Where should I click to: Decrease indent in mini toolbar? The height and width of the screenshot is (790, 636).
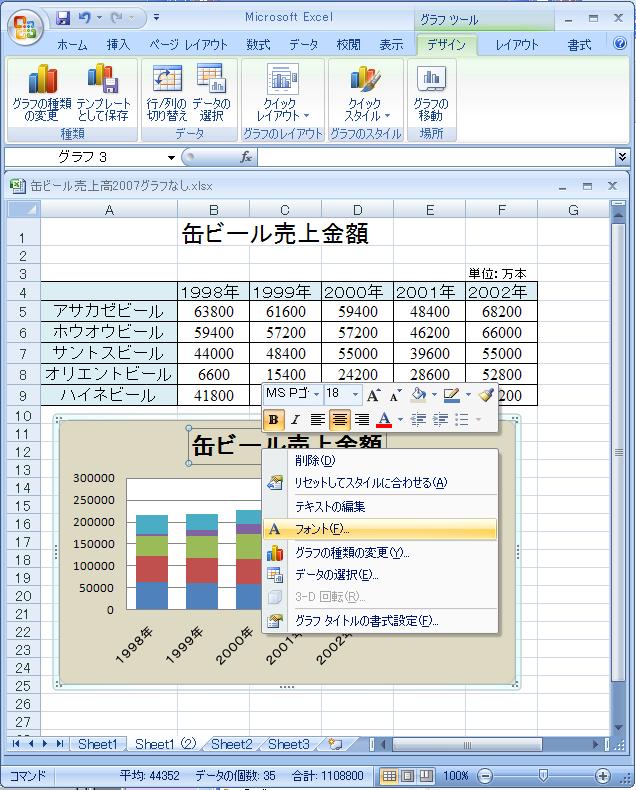point(418,419)
